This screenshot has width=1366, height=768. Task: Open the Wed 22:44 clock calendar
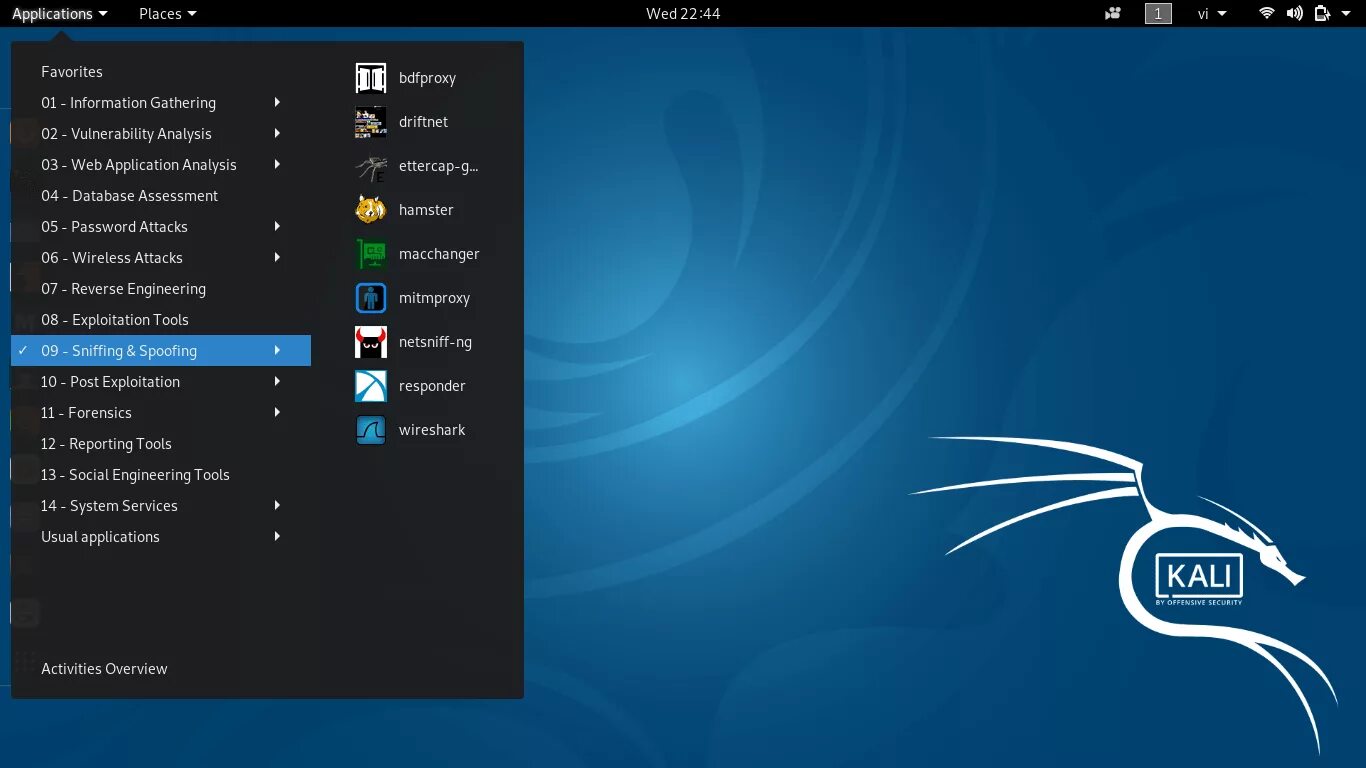tap(683, 13)
